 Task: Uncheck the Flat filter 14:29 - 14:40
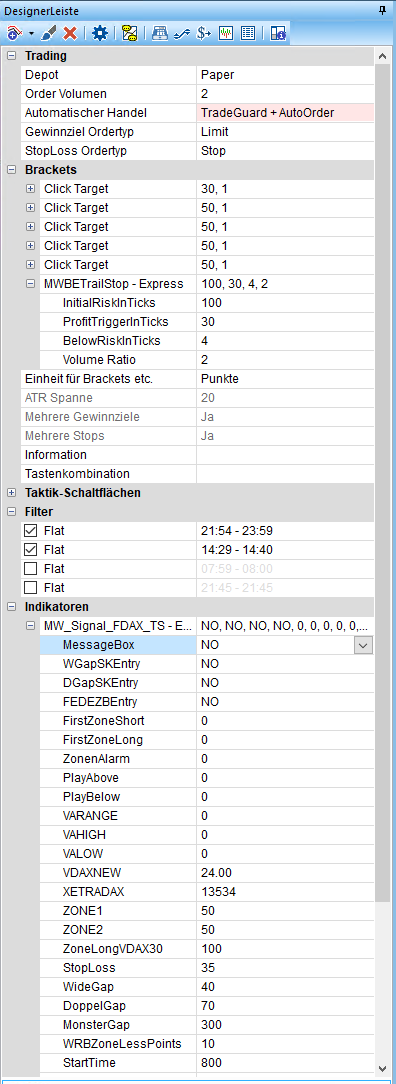tap(30, 550)
